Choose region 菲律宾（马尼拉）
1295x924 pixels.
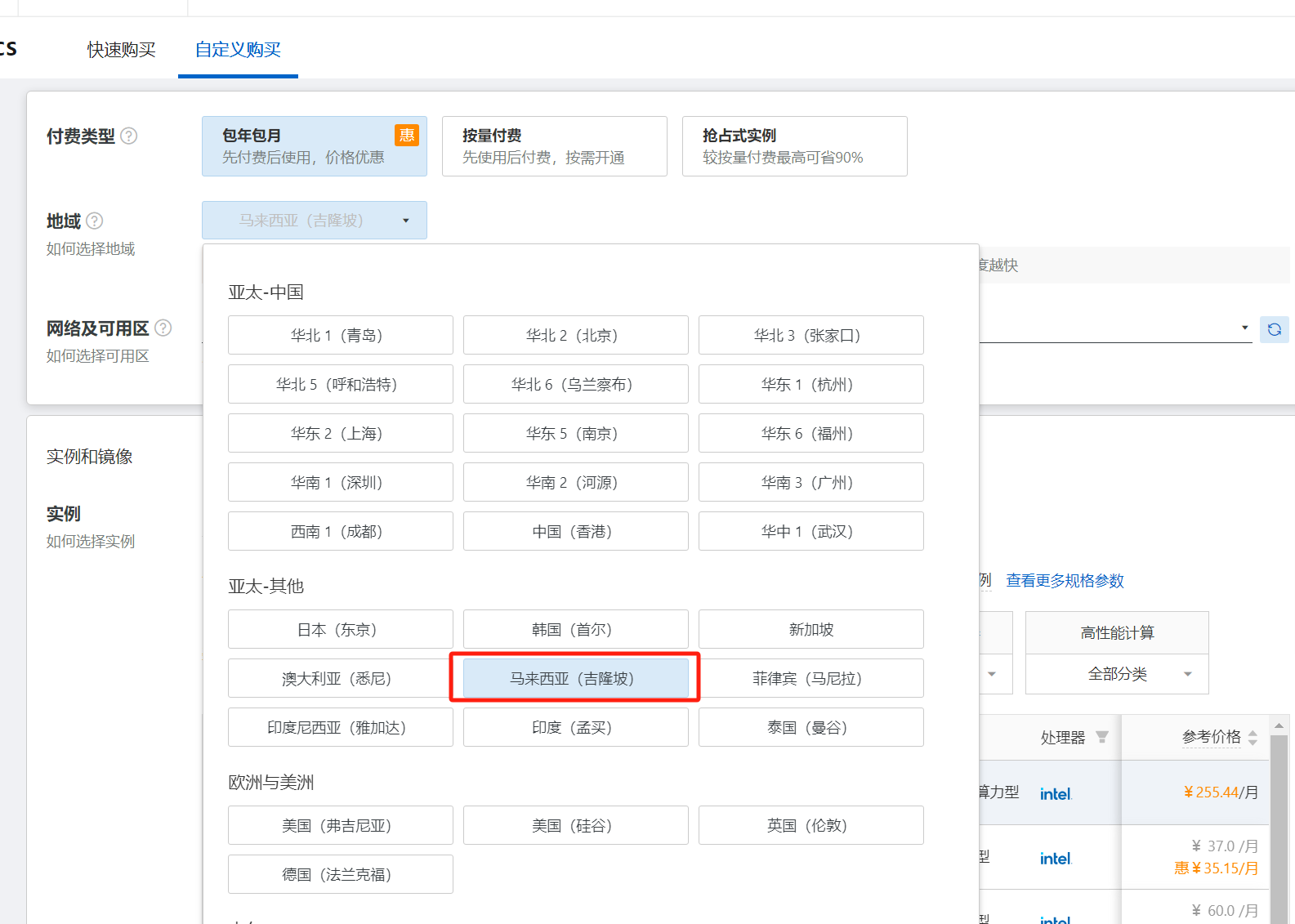(x=811, y=678)
